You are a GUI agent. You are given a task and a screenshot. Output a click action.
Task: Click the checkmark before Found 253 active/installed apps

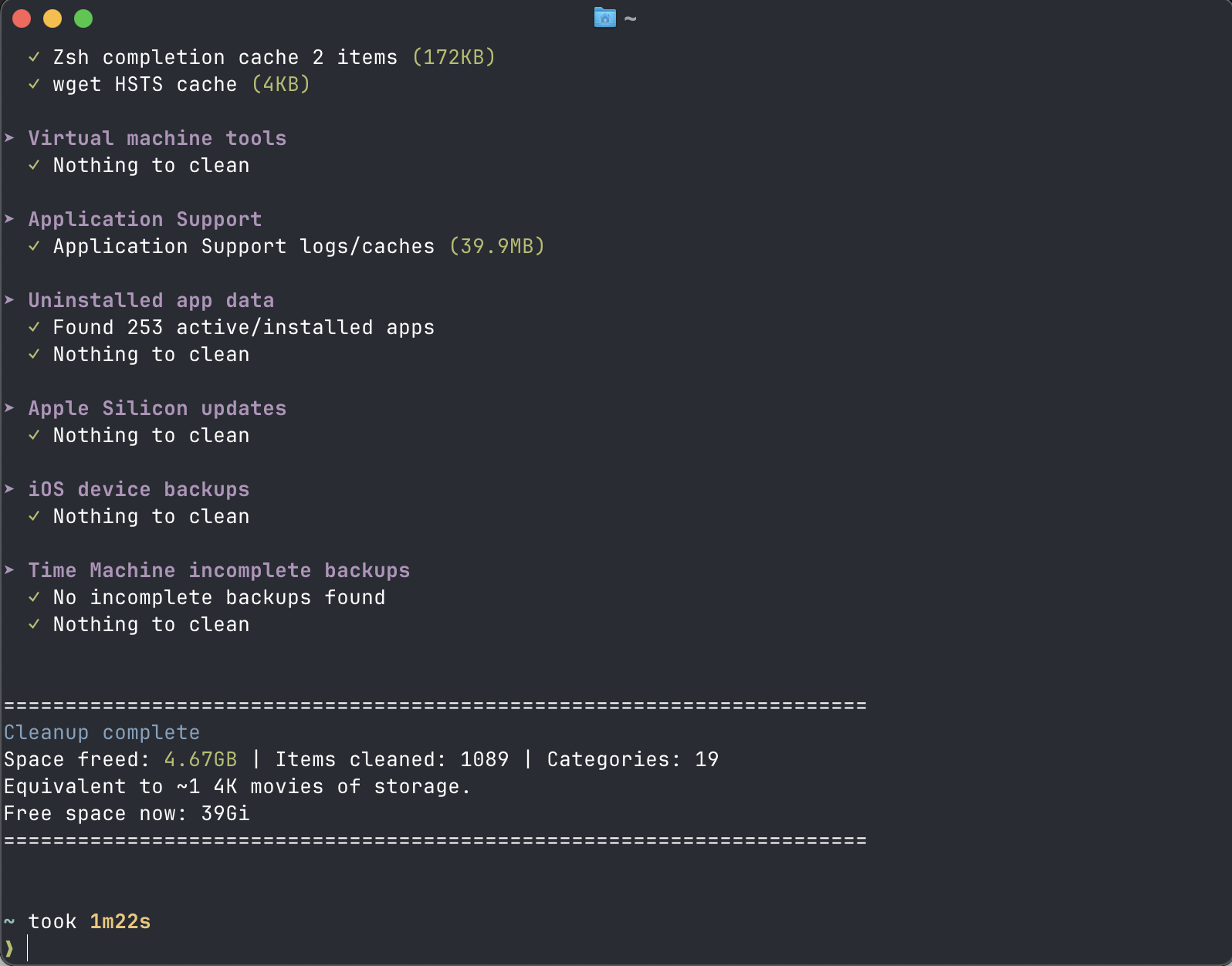(x=34, y=327)
